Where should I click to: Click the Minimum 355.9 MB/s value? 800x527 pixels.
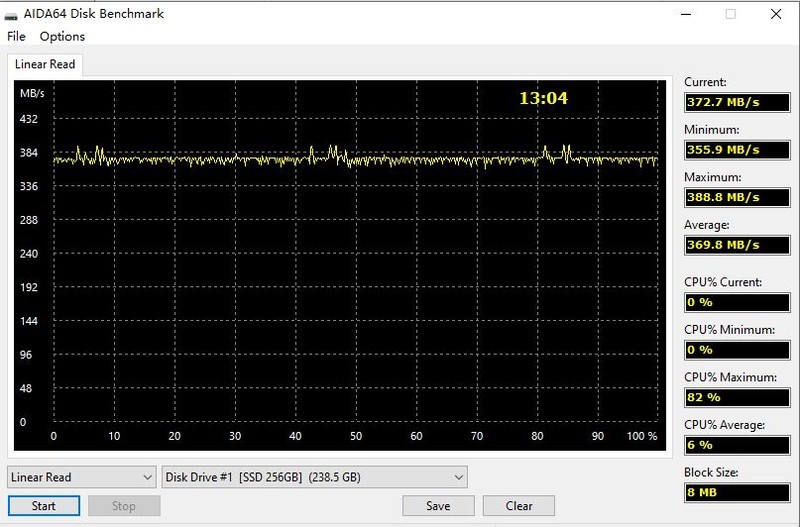pyautogui.click(x=737, y=149)
